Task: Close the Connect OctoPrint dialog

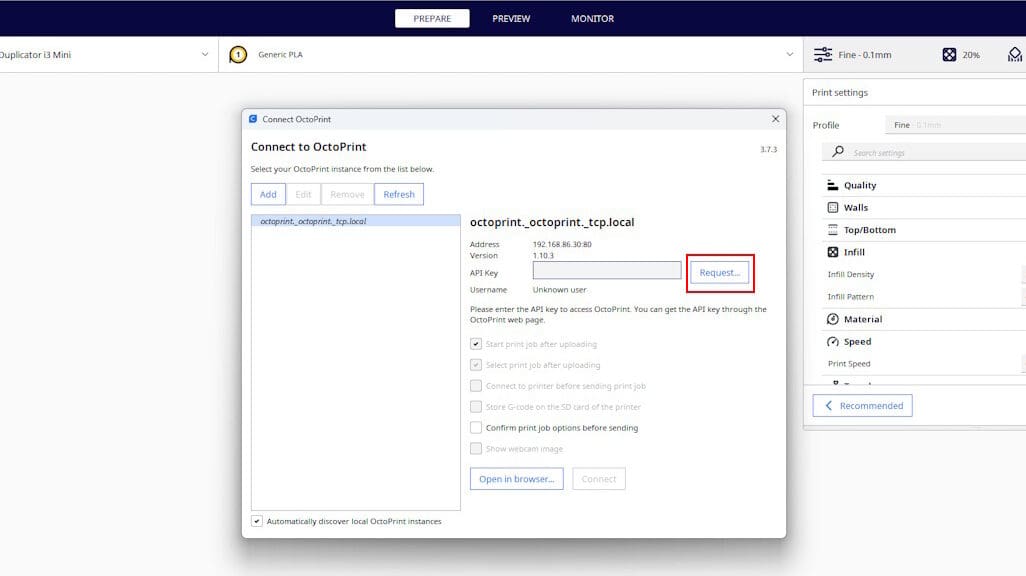Action: click(775, 118)
